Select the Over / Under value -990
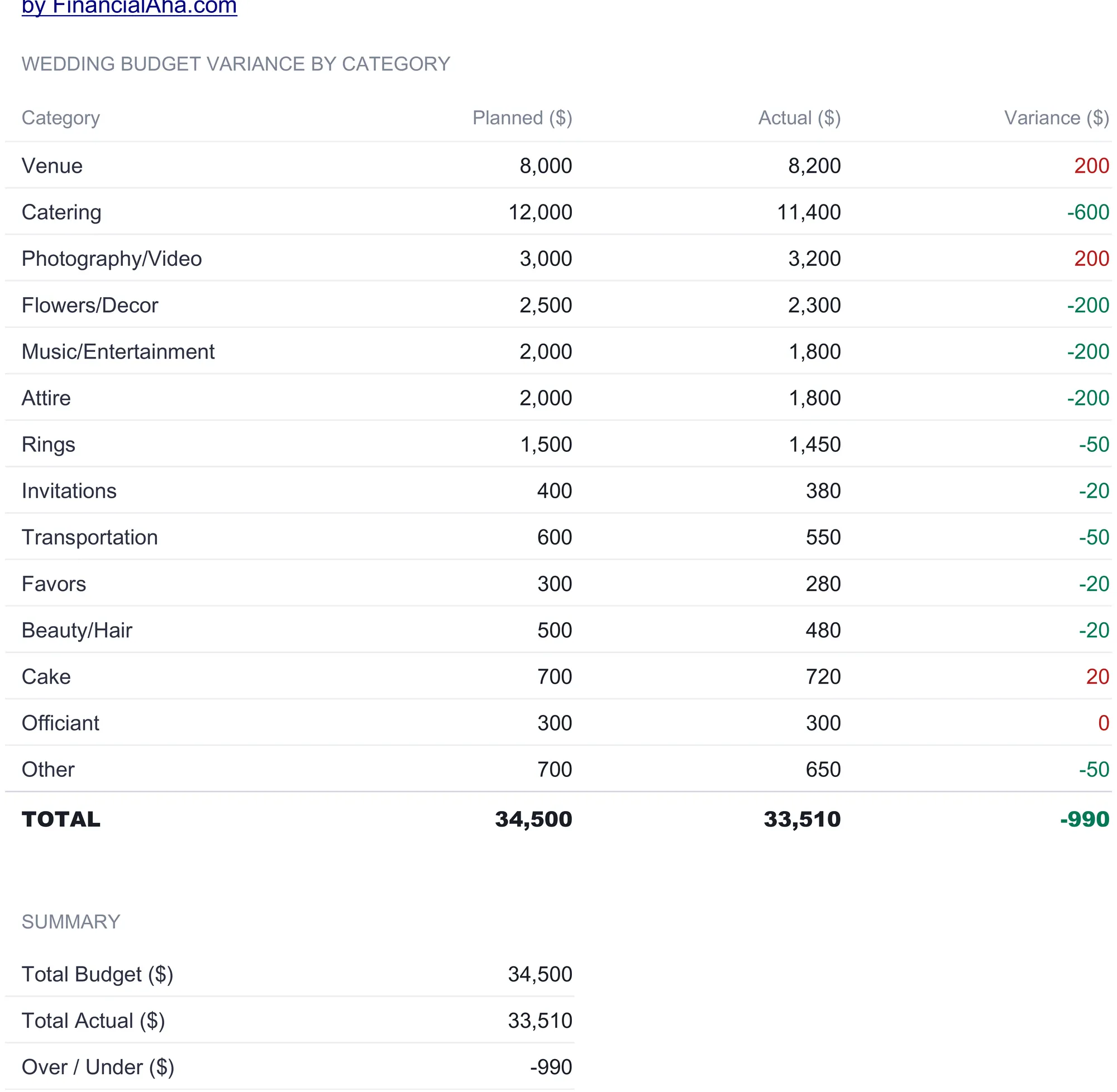1117x1092 pixels. [551, 1067]
